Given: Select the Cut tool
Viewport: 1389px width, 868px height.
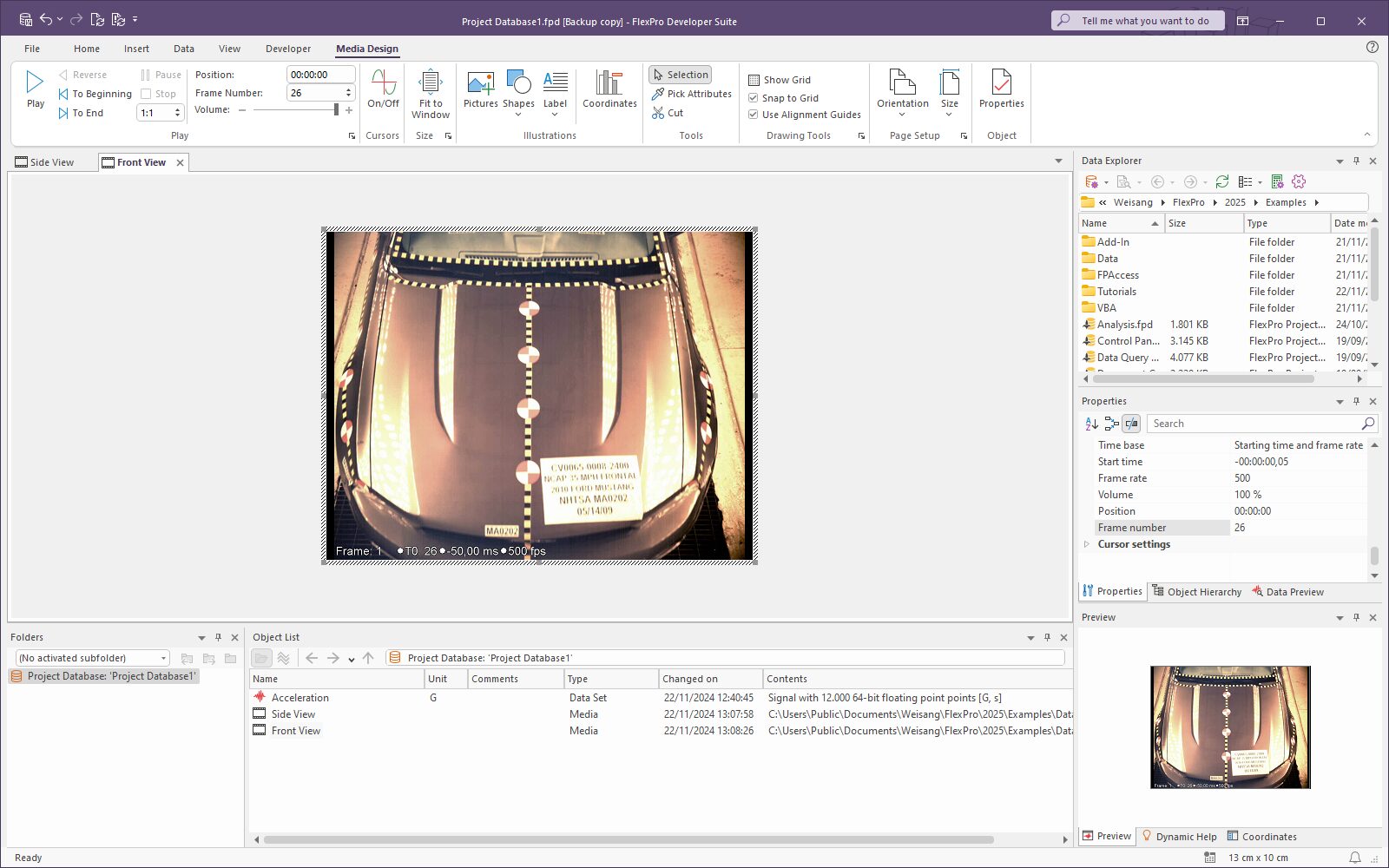Looking at the screenshot, I should click(x=668, y=113).
